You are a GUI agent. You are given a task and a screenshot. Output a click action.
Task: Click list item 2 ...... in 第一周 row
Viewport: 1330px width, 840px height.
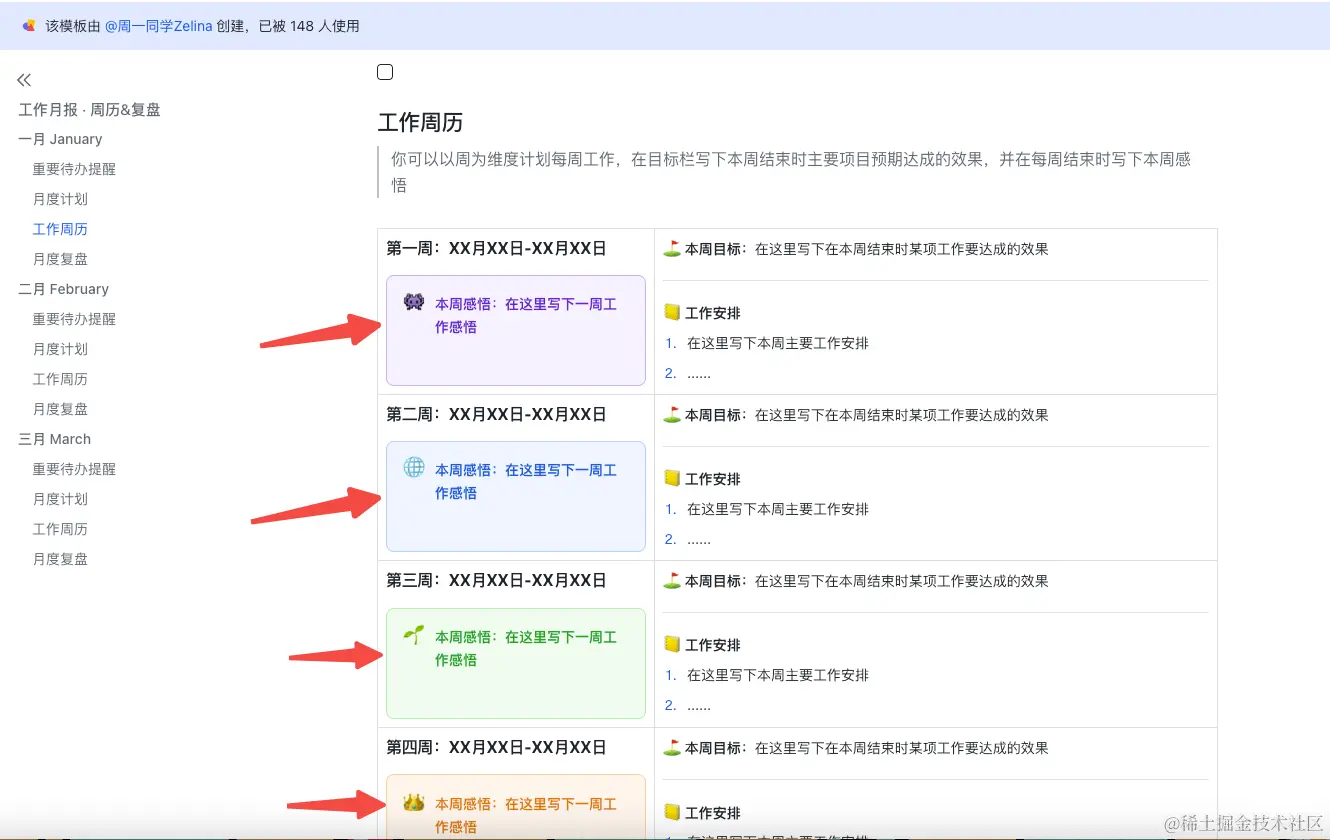[x=699, y=373]
